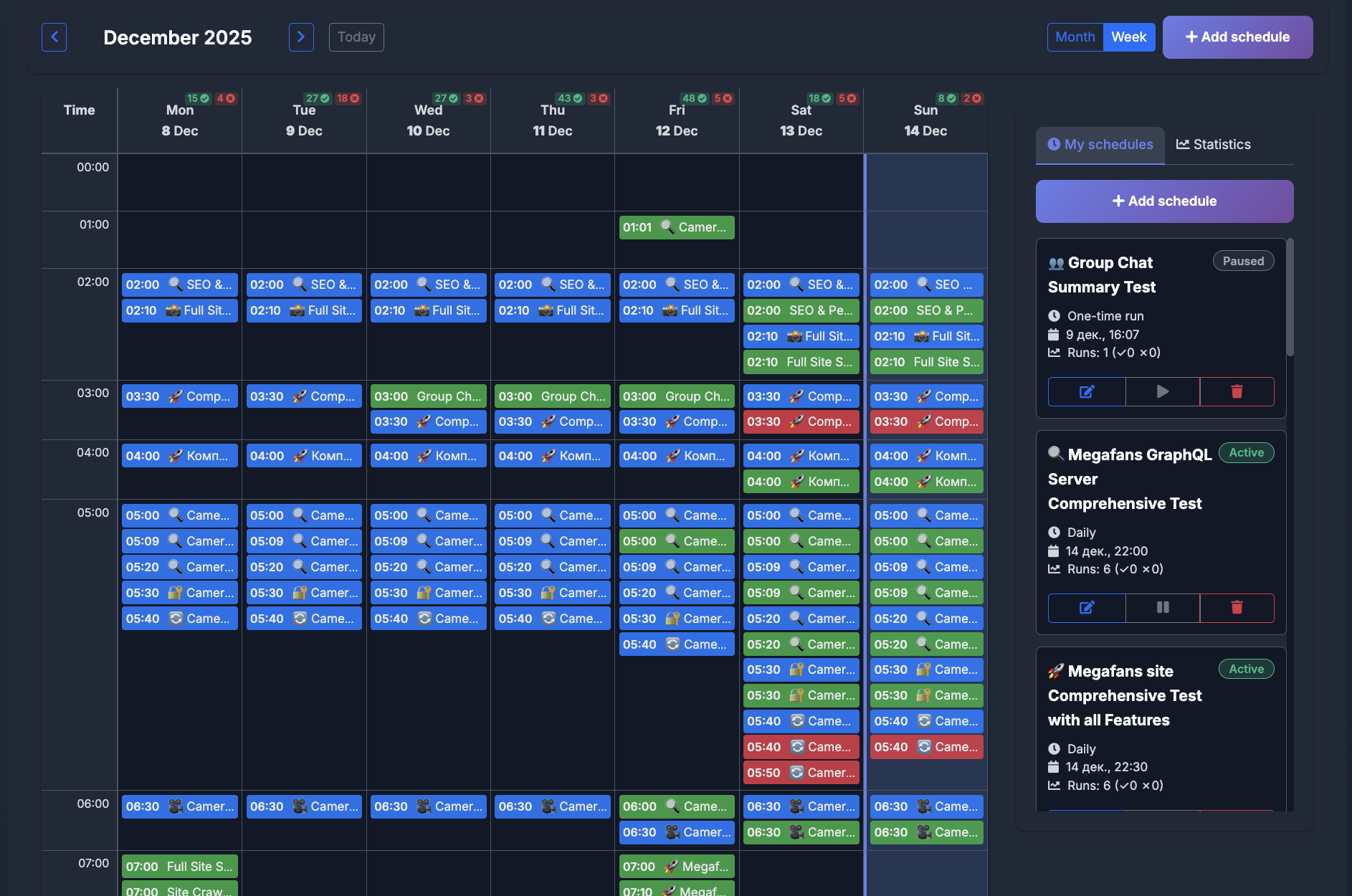This screenshot has width=1352, height=896.
Task: Edit the Group Chat Summary Test schedule
Action: point(1086,391)
